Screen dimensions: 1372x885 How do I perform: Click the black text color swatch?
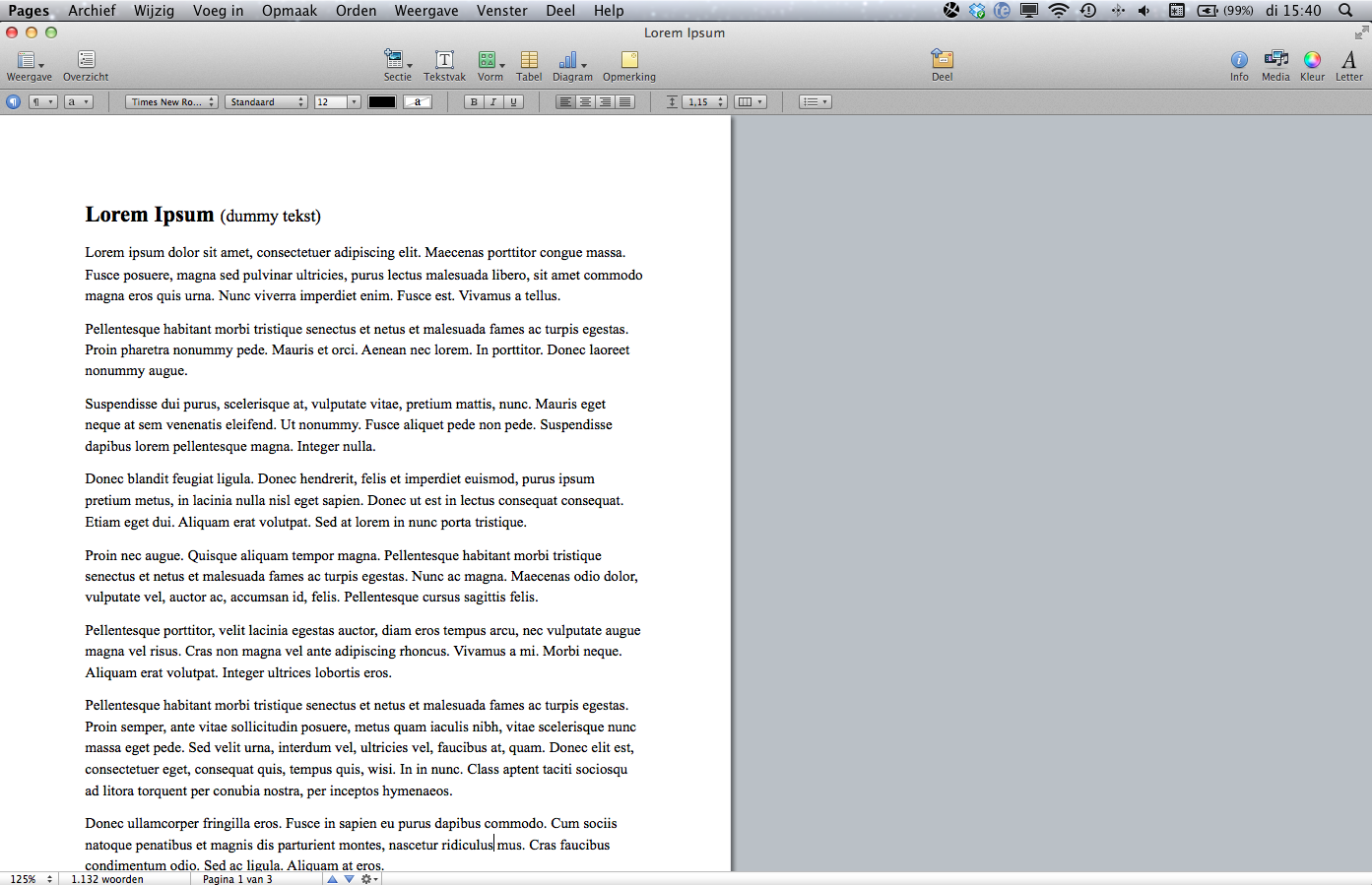coord(382,101)
